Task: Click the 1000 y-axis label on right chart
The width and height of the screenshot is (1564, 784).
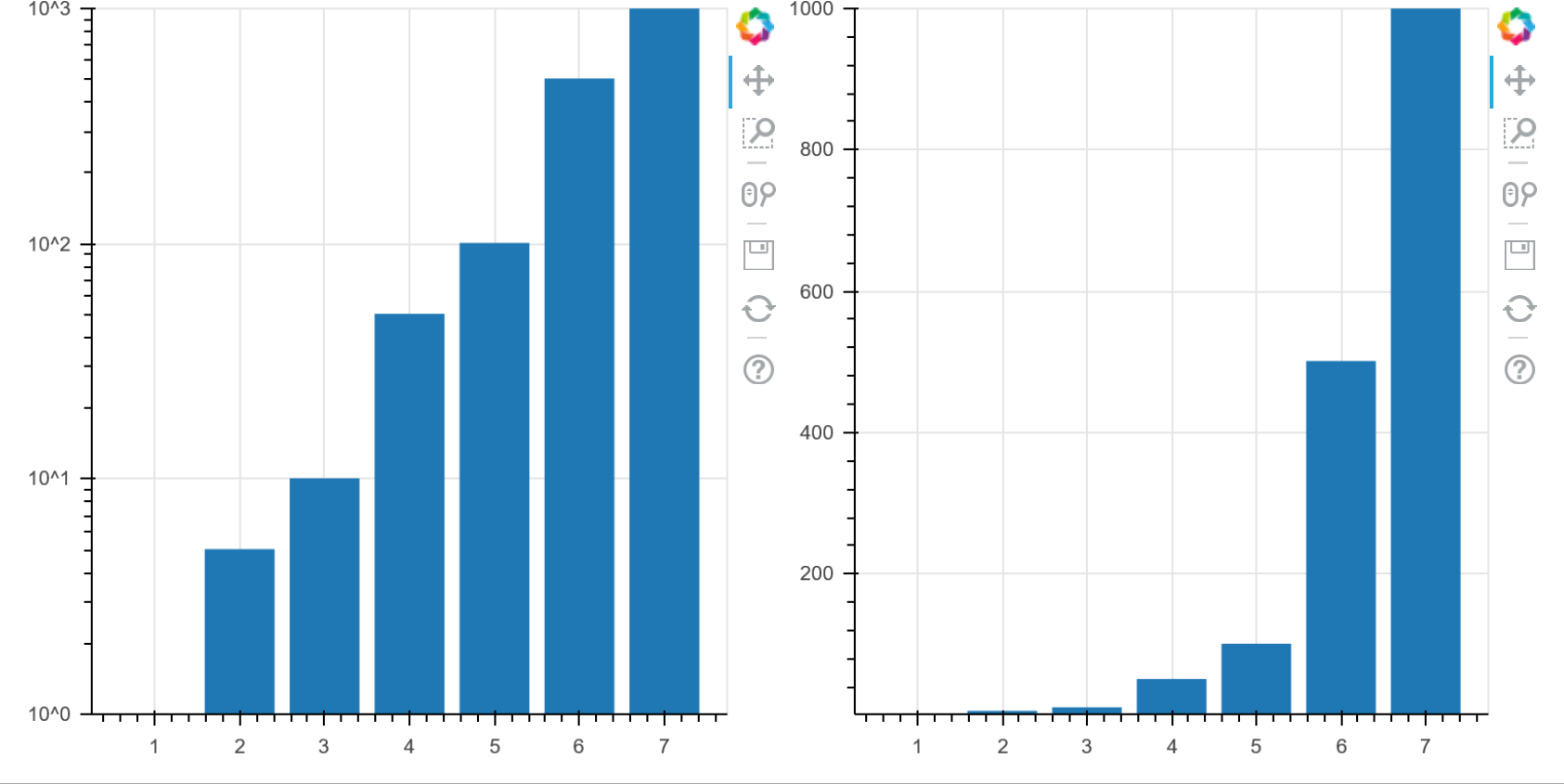Action: click(811, 9)
